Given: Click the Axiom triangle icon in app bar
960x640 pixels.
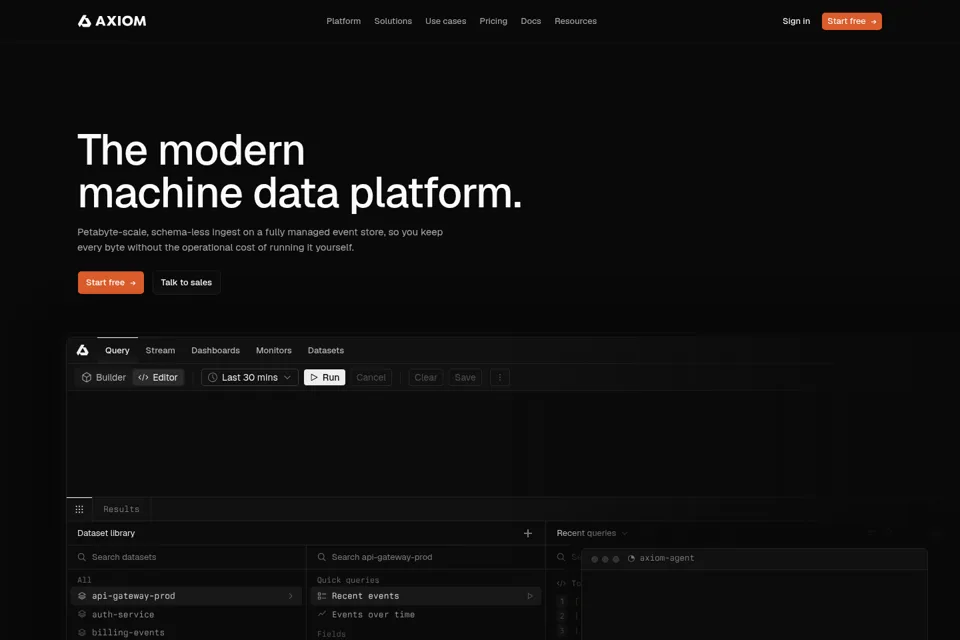Looking at the screenshot, I should [83, 350].
